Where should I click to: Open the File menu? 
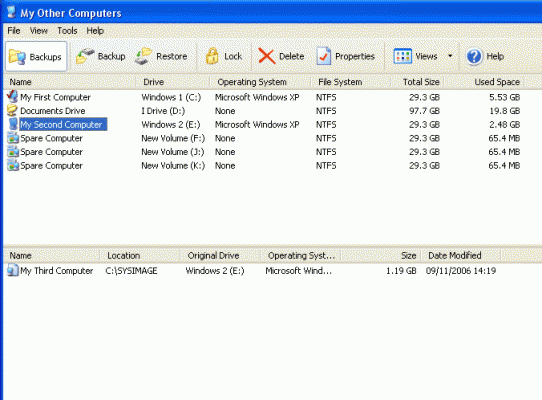[x=14, y=31]
